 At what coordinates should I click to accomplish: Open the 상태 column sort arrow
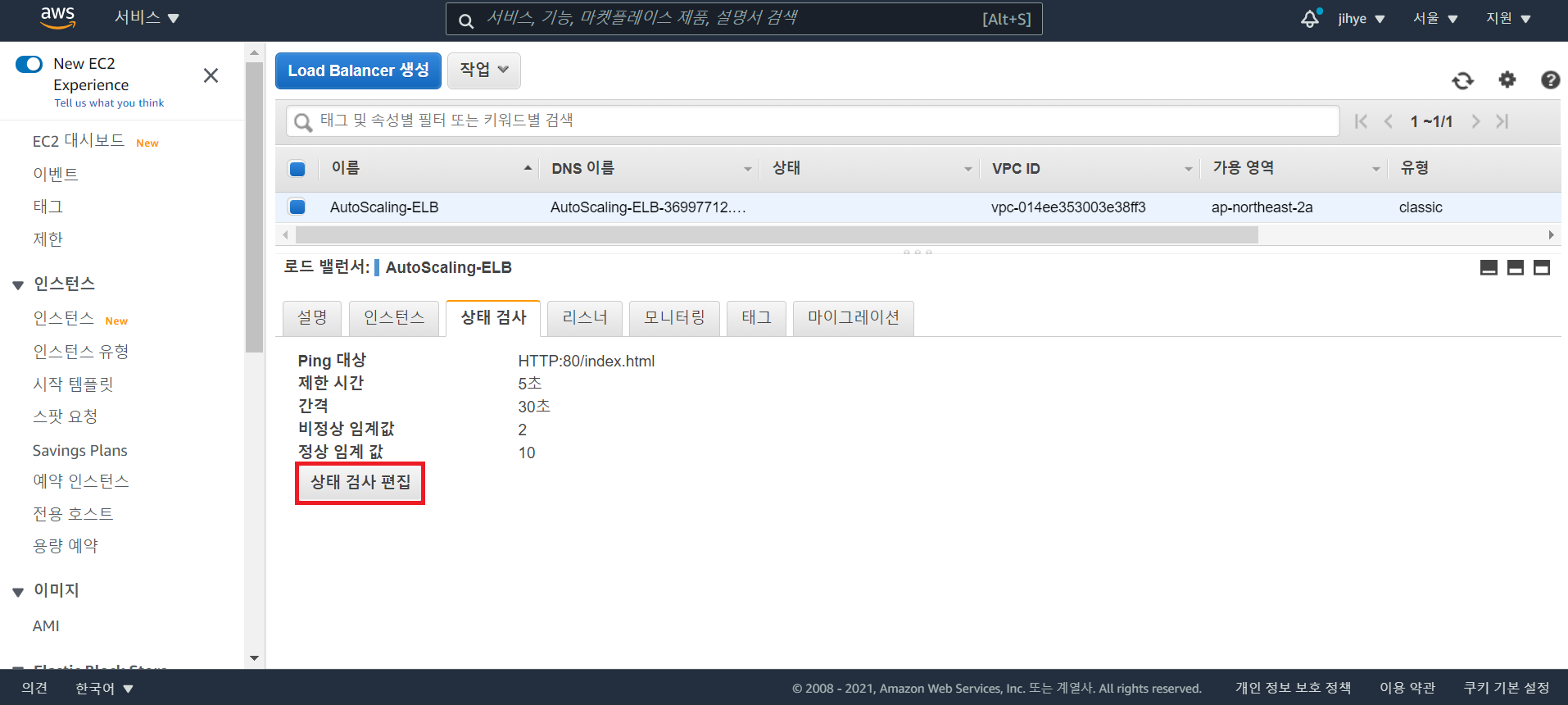[968, 169]
